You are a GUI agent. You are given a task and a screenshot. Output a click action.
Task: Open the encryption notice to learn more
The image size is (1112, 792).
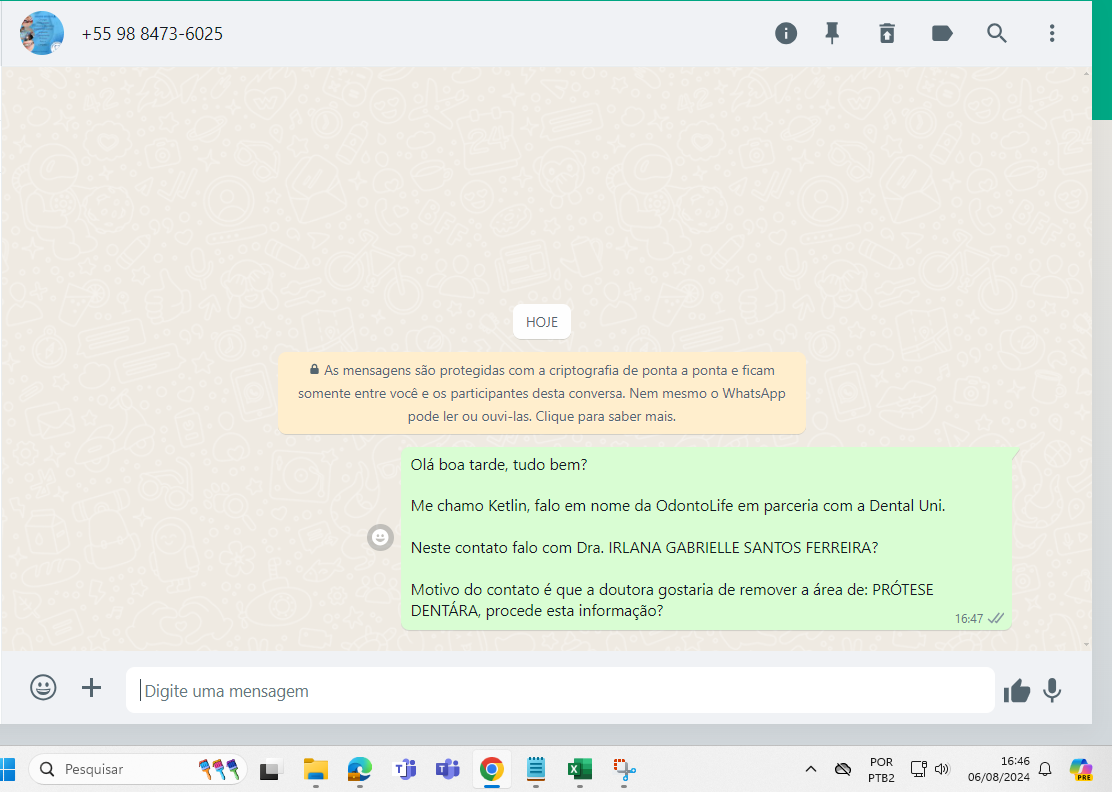542,393
